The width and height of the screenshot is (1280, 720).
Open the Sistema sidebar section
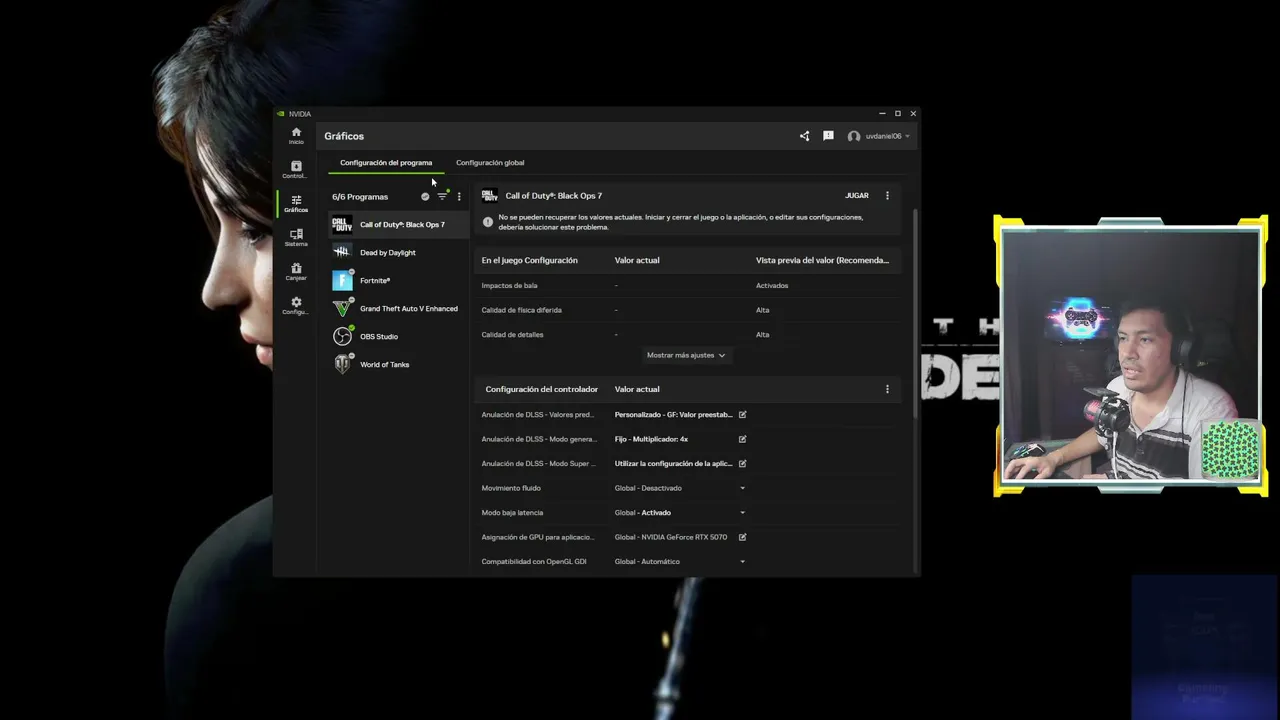tap(296, 238)
